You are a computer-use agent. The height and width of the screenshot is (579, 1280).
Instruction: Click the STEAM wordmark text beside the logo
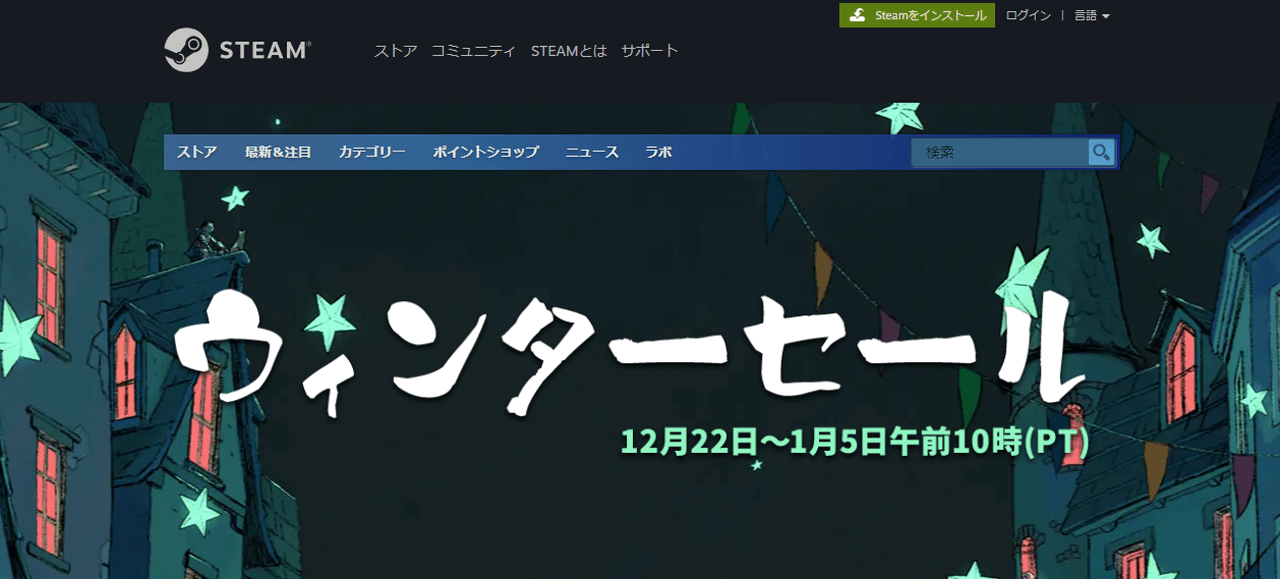[265, 50]
